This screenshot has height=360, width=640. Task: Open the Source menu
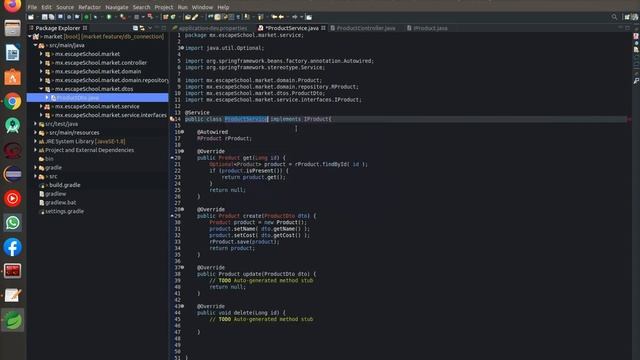tap(65, 7)
